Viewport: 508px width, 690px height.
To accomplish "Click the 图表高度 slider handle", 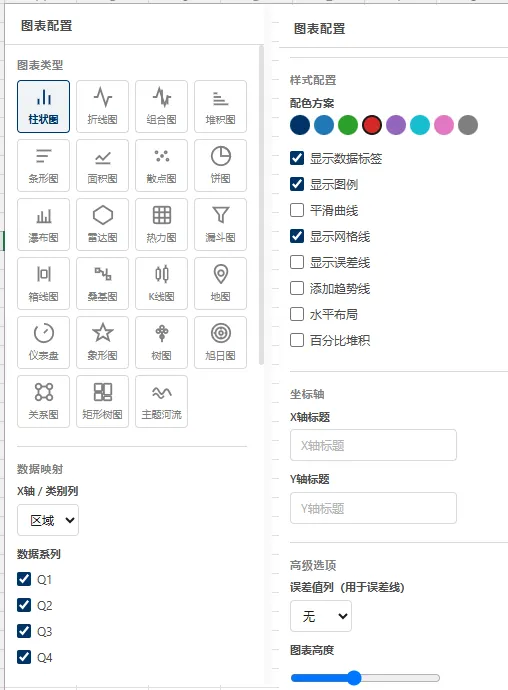I will click(x=354, y=678).
